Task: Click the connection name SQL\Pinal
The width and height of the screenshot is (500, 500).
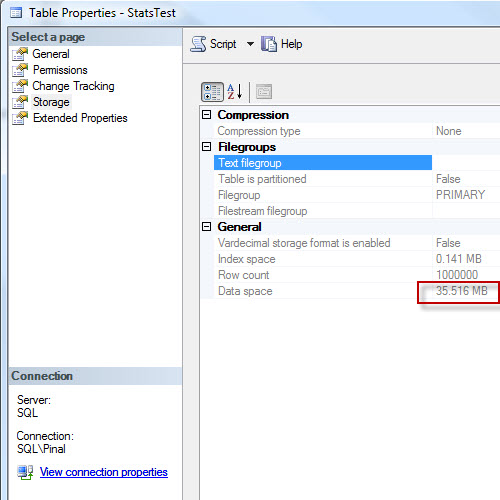Action: click(41, 449)
